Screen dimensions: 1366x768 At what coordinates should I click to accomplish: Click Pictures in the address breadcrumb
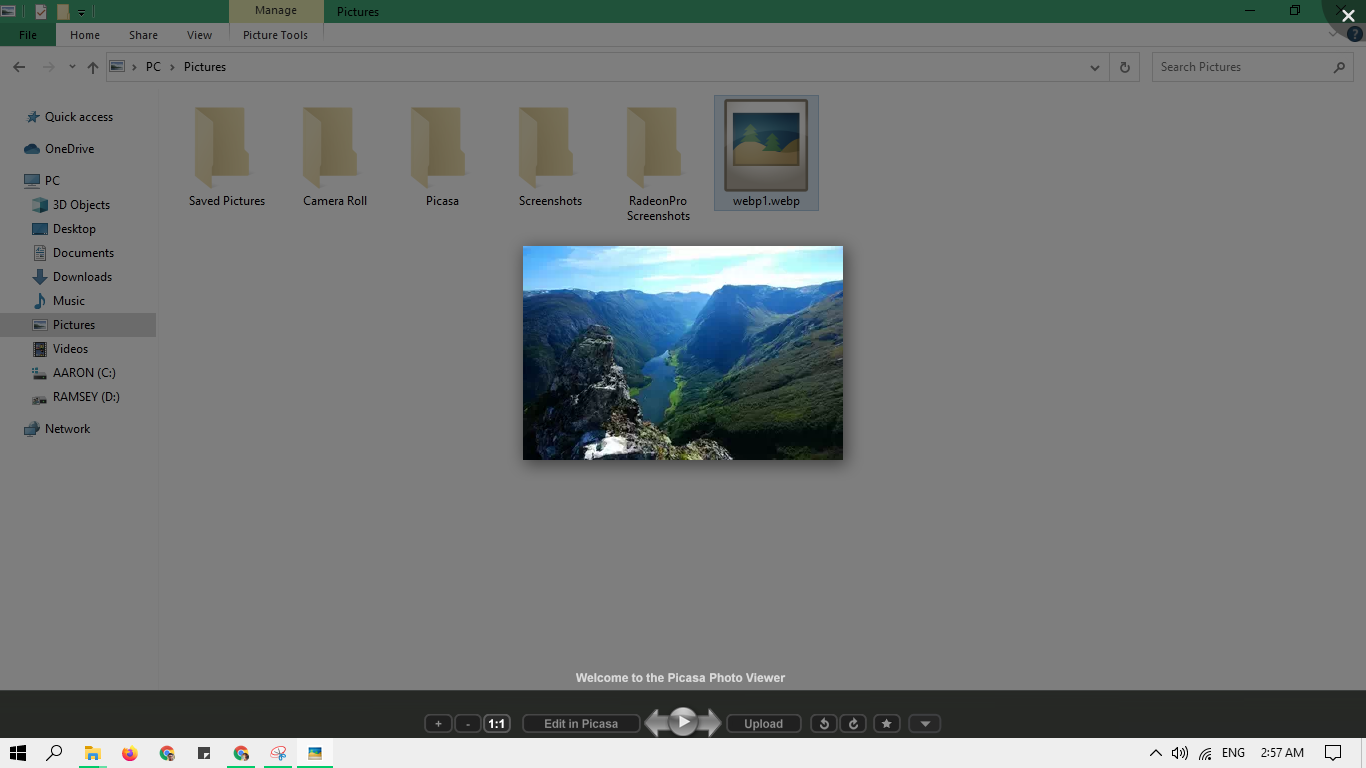coord(205,67)
